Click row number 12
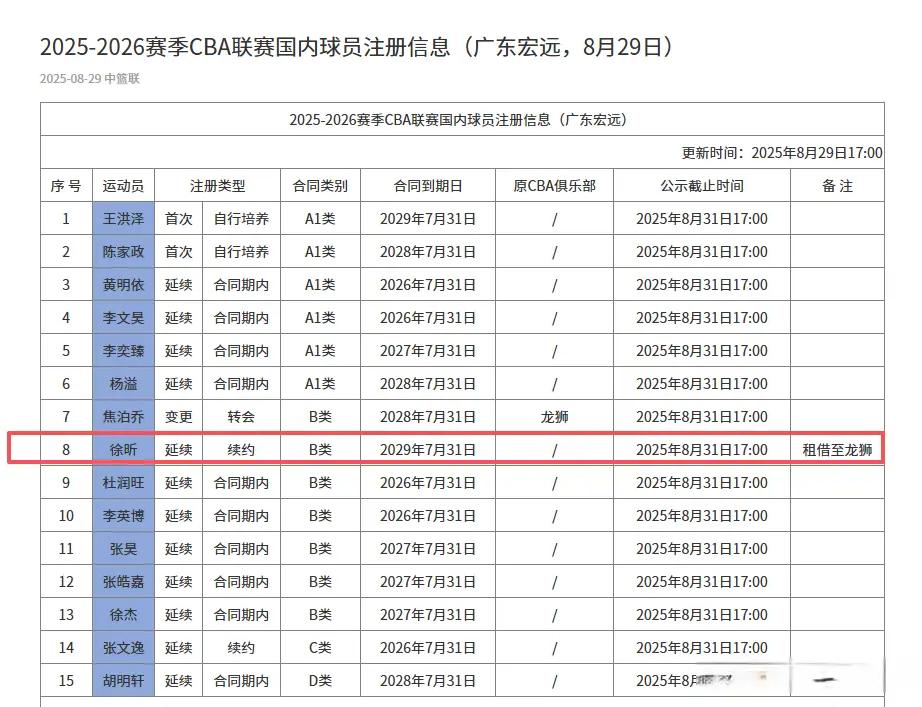 pyautogui.click(x=66, y=582)
